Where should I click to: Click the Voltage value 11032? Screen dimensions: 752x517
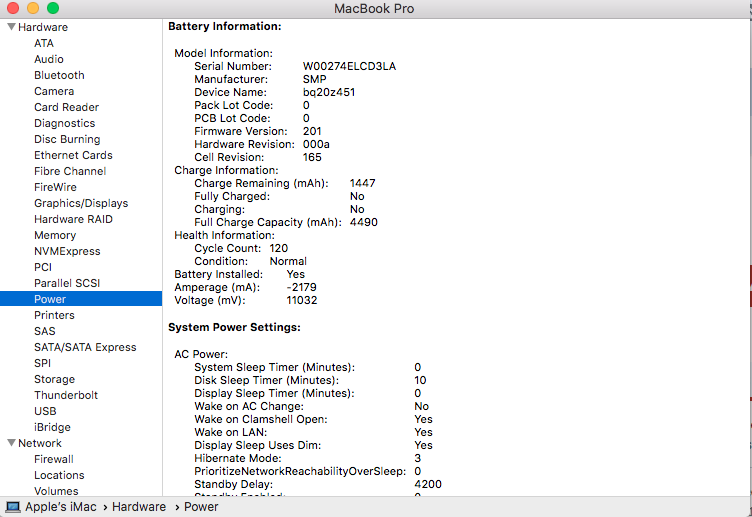tap(302, 300)
